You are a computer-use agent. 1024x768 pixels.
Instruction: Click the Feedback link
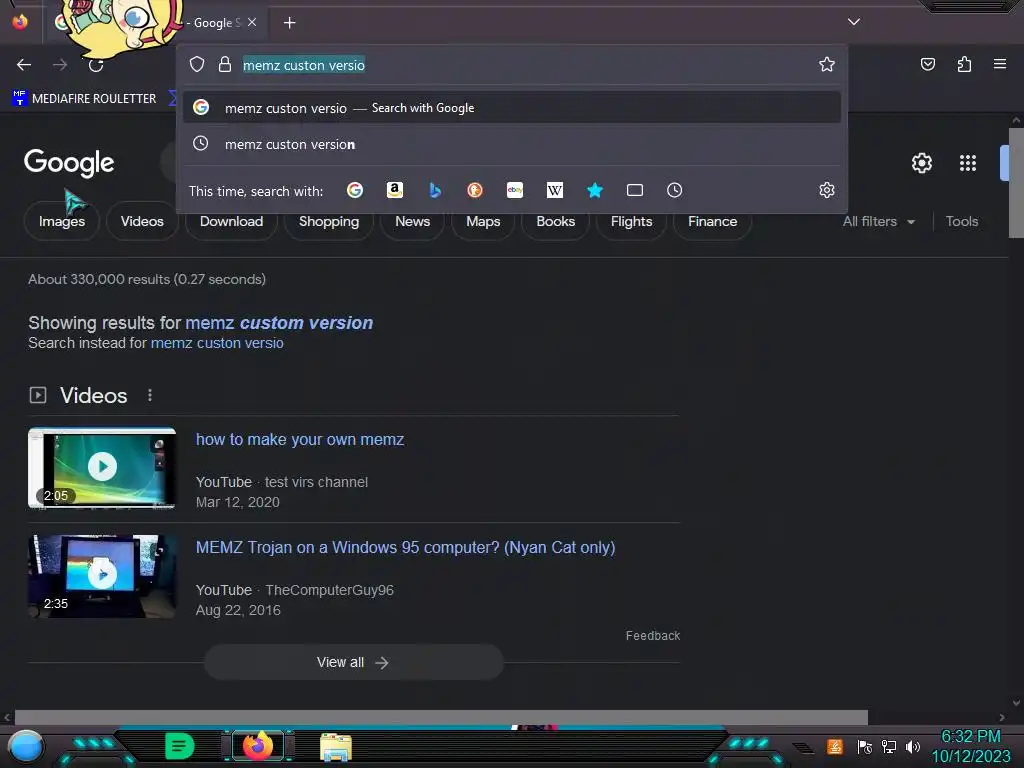click(x=652, y=635)
